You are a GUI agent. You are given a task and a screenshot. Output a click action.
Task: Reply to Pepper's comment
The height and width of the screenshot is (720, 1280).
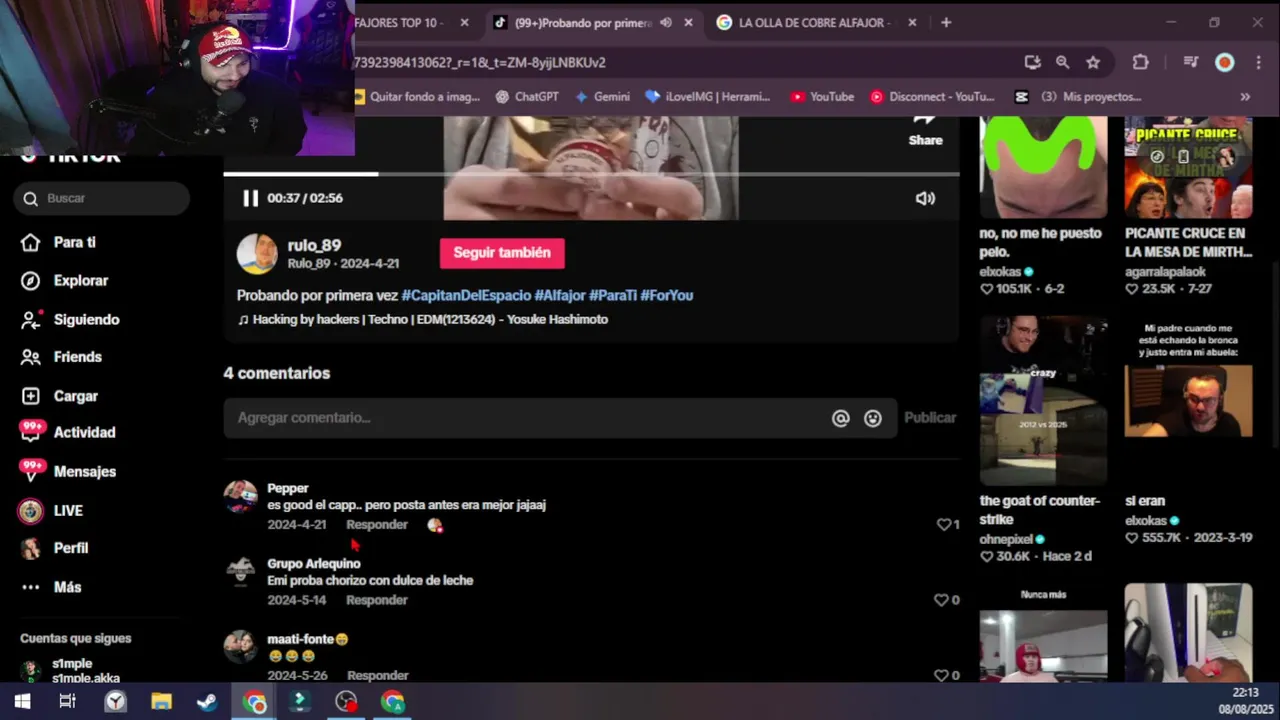tap(377, 525)
